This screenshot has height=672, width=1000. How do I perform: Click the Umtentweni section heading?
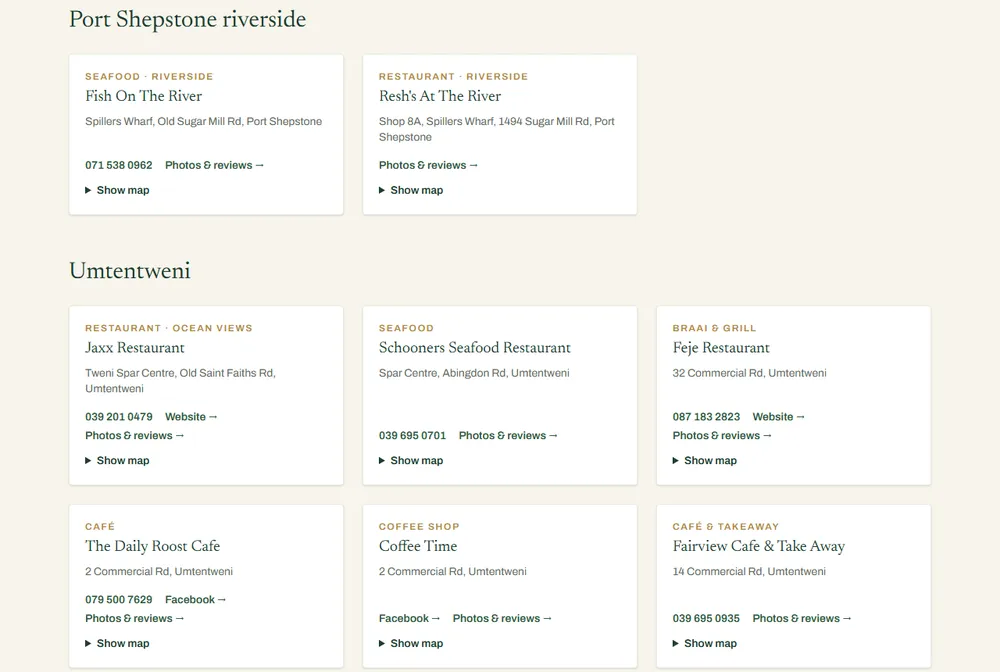tap(130, 271)
